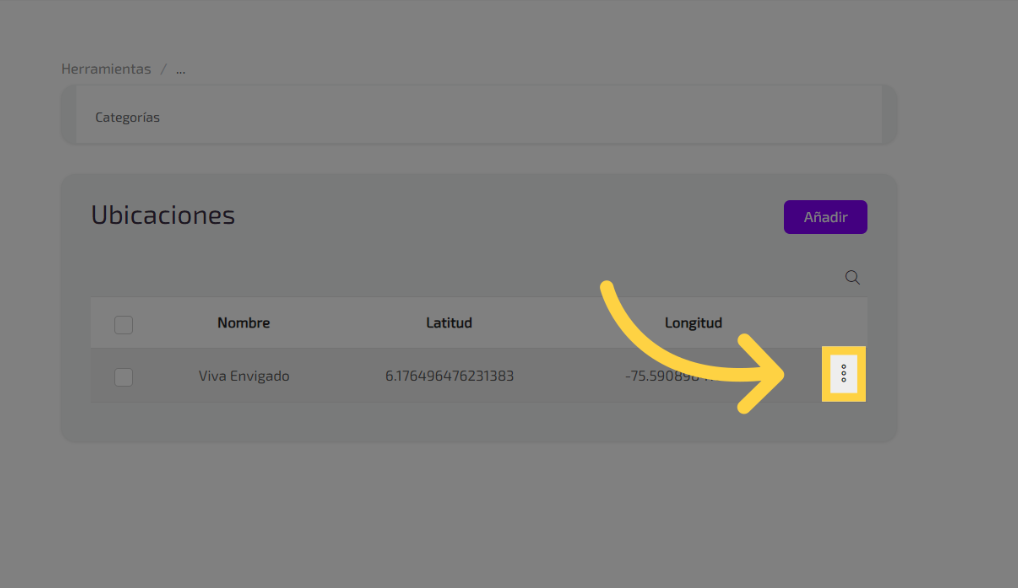The width and height of the screenshot is (1018, 588).
Task: Open the Categorías tab
Action: pos(127,117)
